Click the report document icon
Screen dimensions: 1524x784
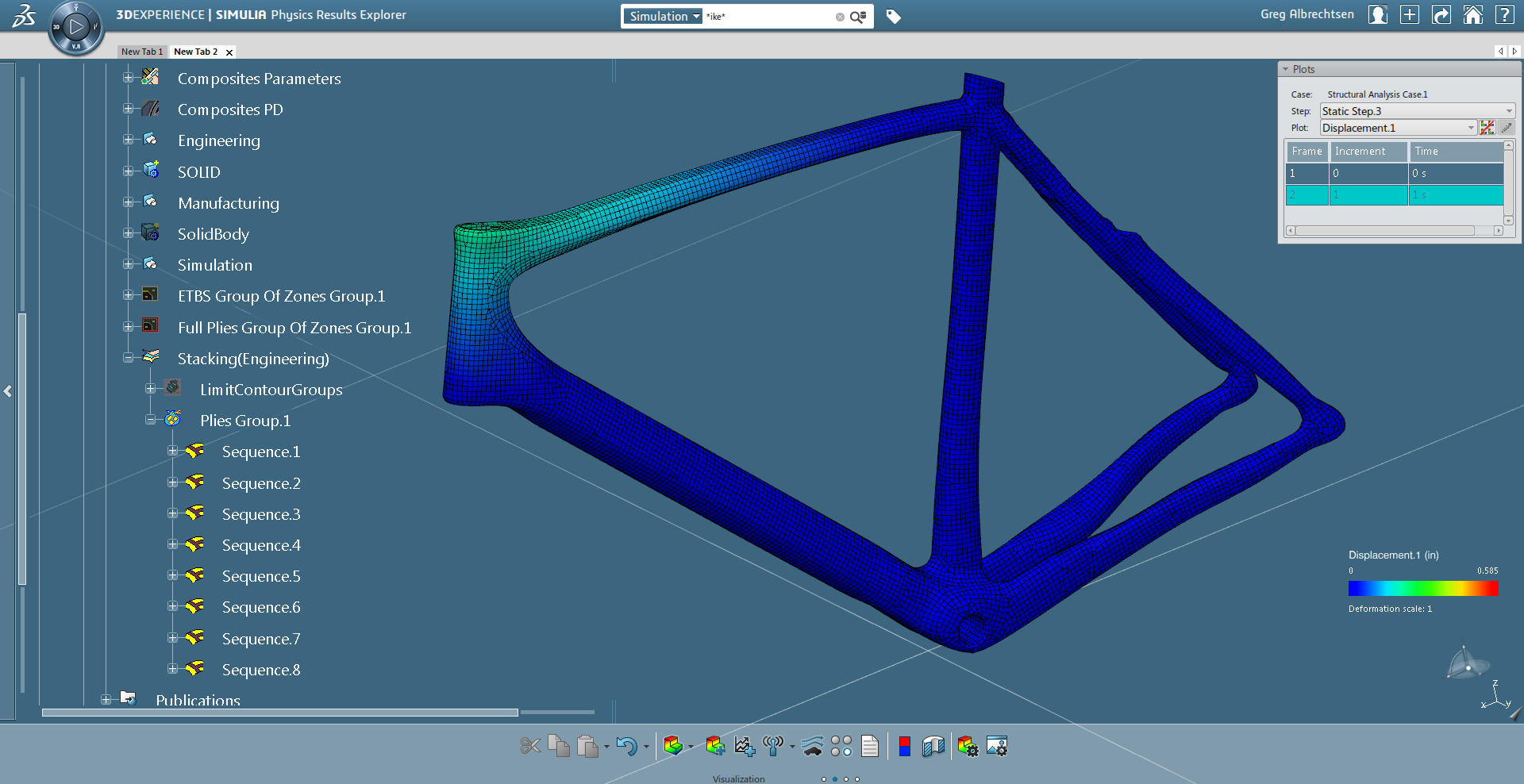pyautogui.click(x=870, y=746)
